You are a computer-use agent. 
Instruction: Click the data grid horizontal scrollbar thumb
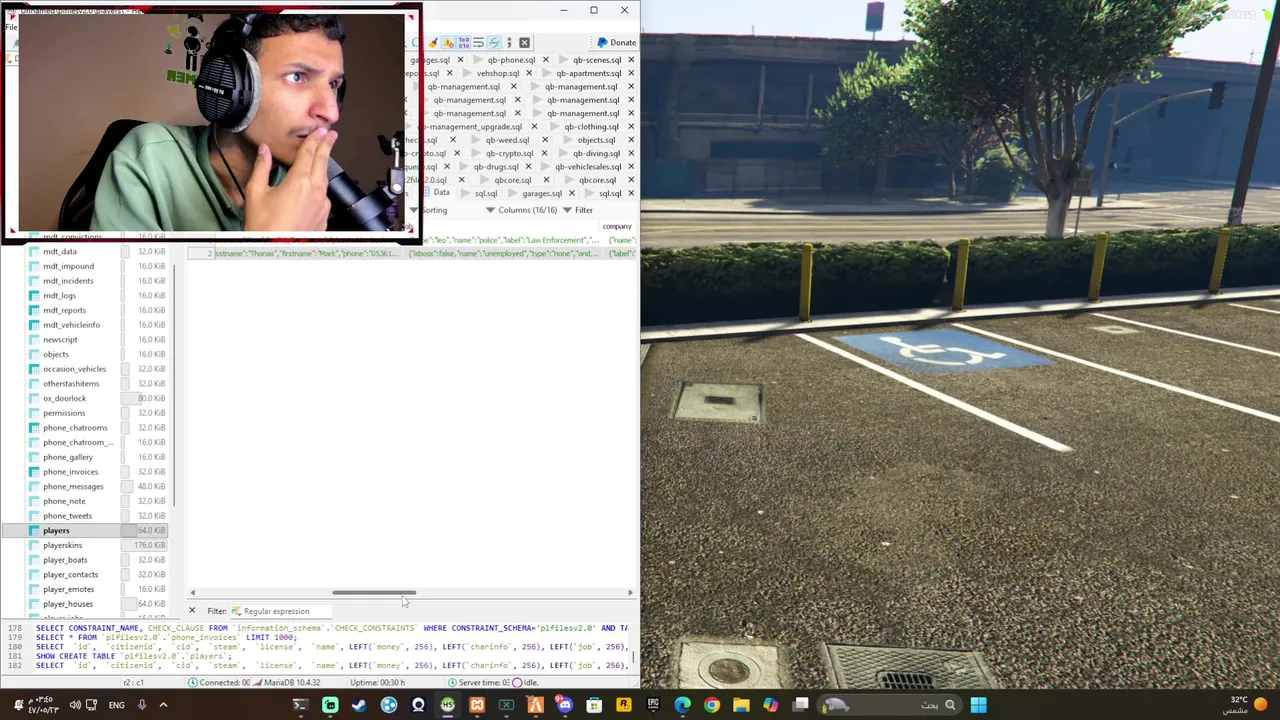coord(374,592)
